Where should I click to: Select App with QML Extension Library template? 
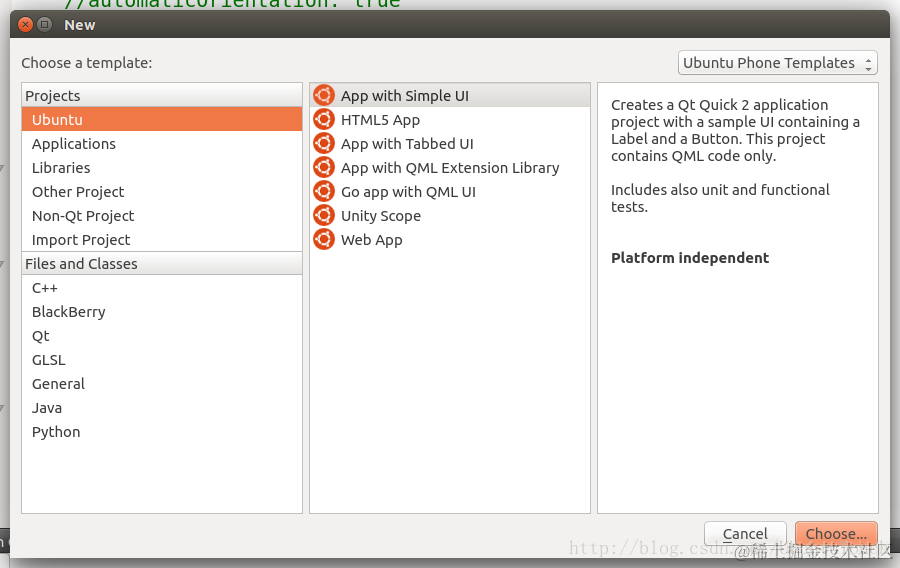[x=450, y=168]
